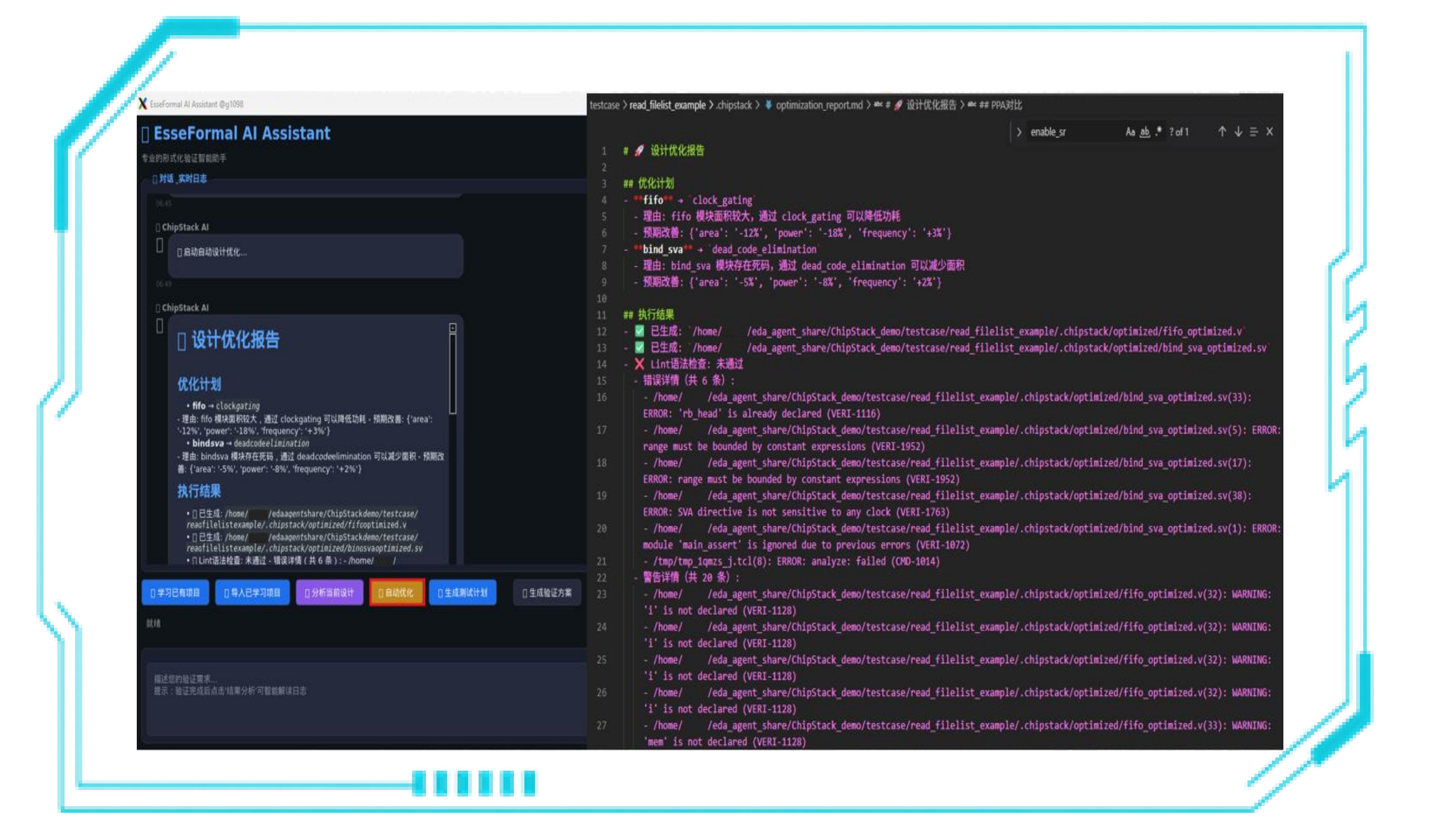Screen dimensions: 1456x819
Task: Click the avatar icon beside 设计优化报告 message
Action: click(160, 326)
